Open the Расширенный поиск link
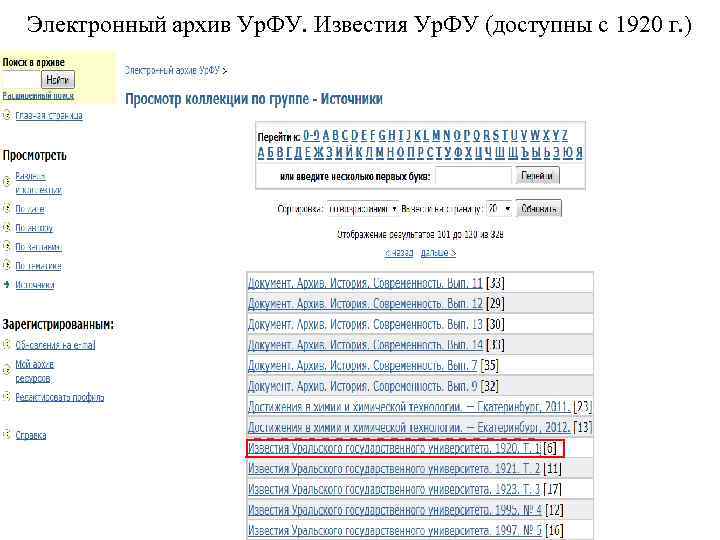The image size is (720, 540). 38,96
